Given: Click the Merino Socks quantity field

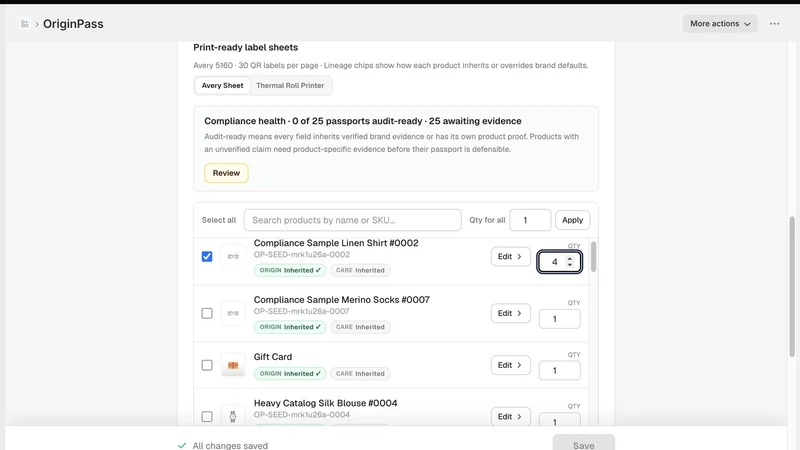Looking at the screenshot, I should [x=560, y=319].
